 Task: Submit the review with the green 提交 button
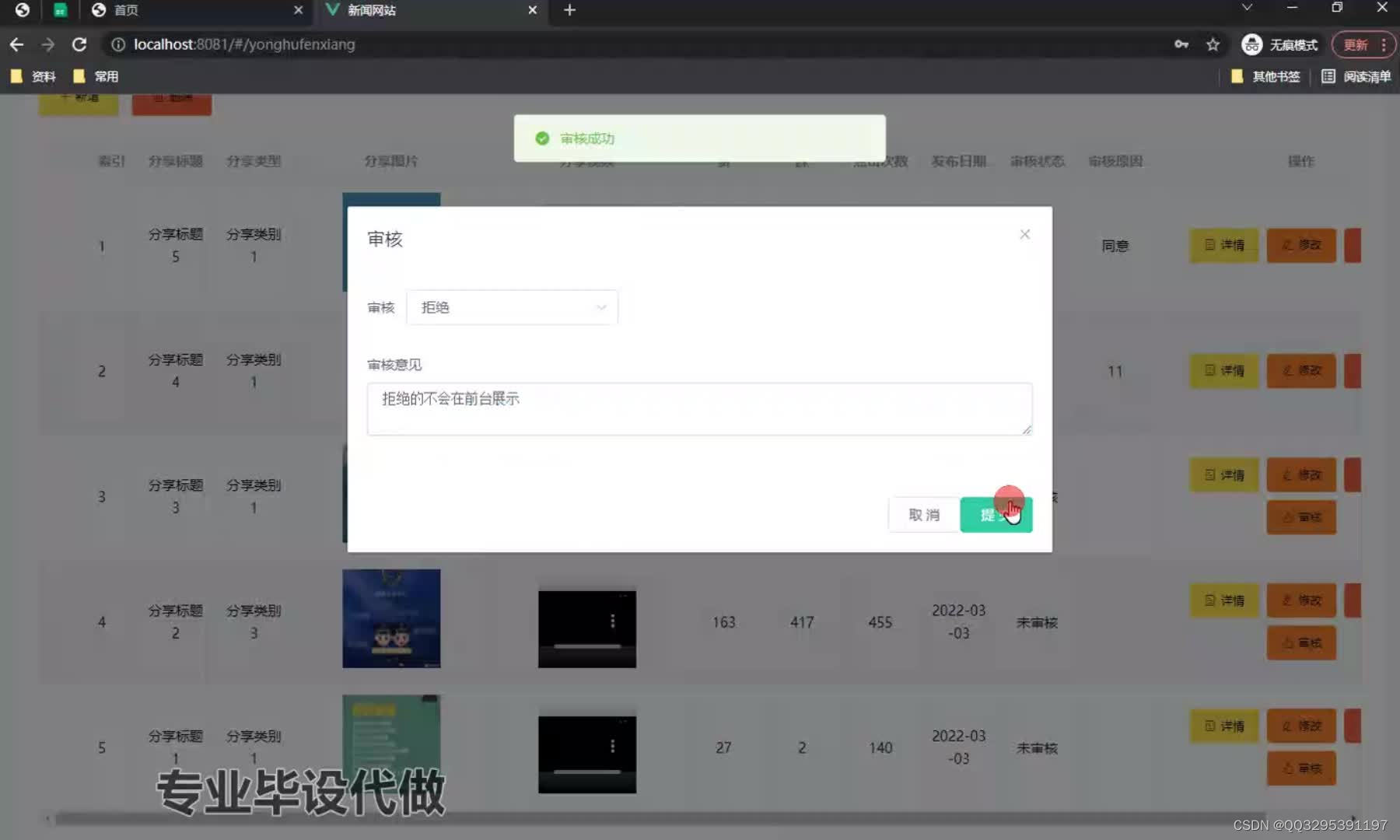click(x=996, y=515)
